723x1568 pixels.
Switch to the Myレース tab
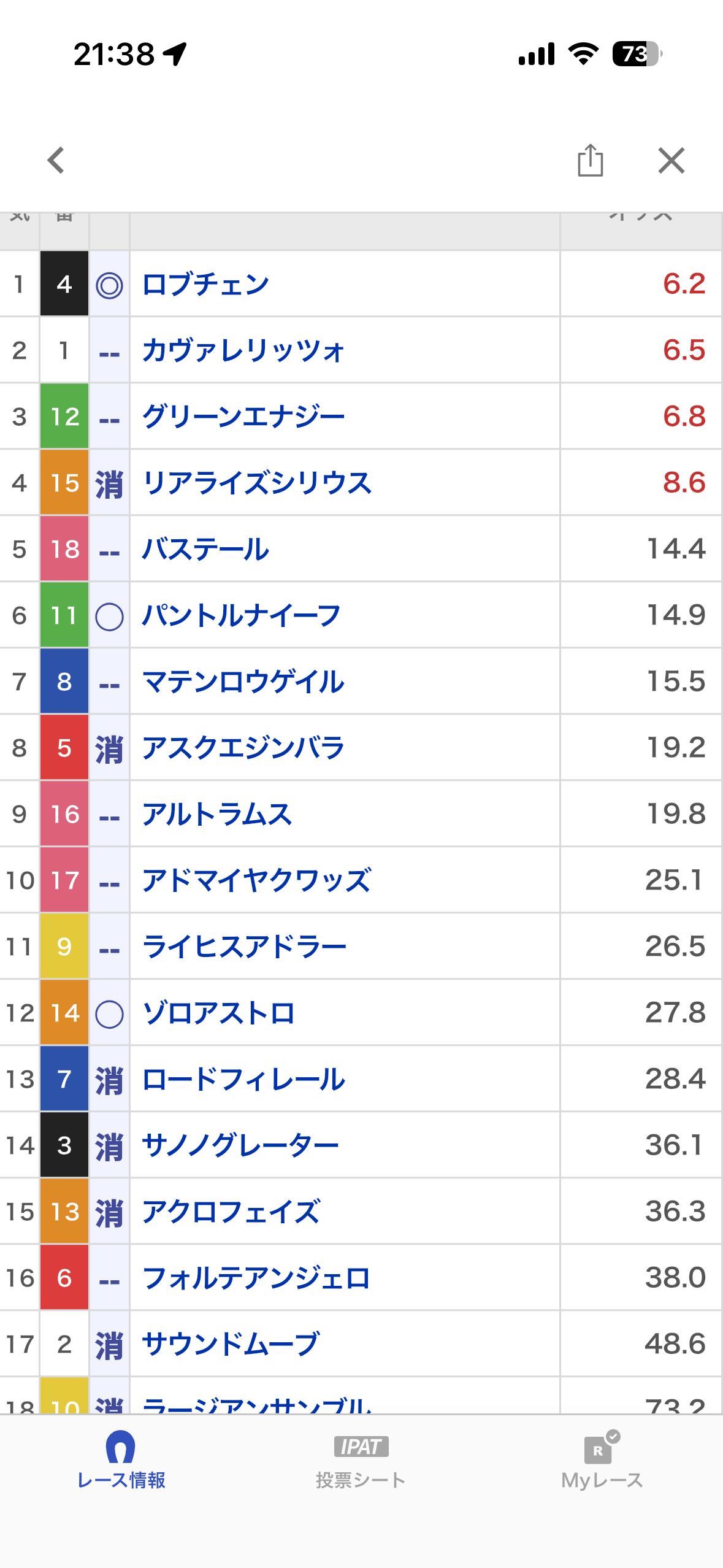(602, 1459)
